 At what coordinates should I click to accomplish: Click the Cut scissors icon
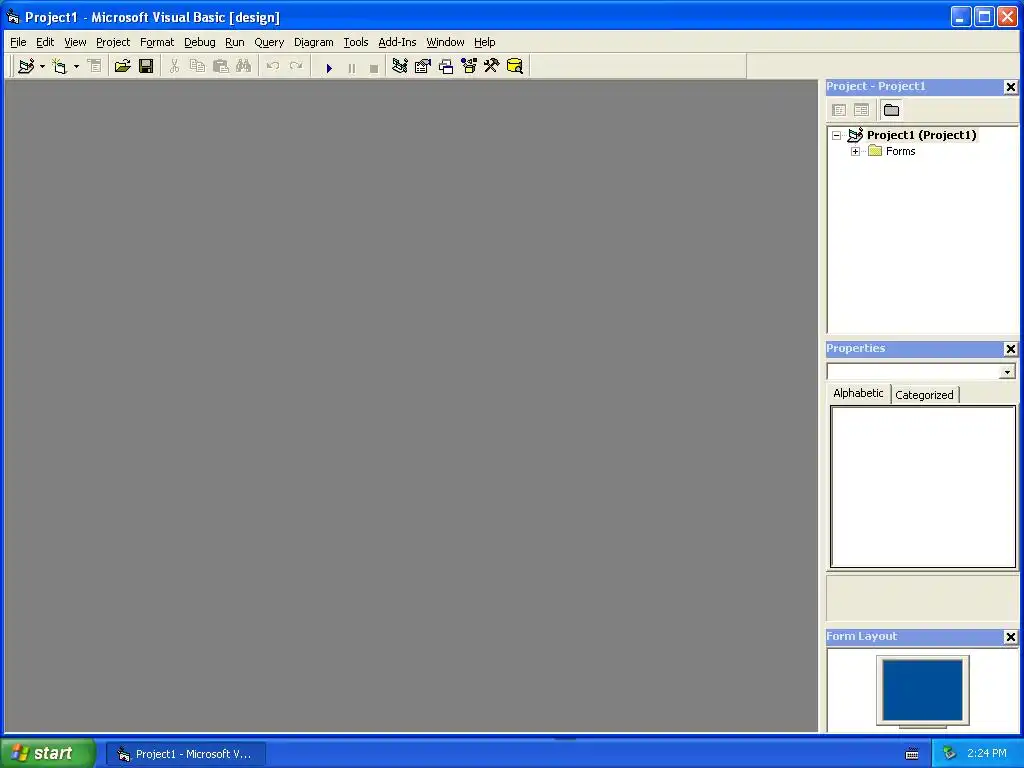coord(174,66)
